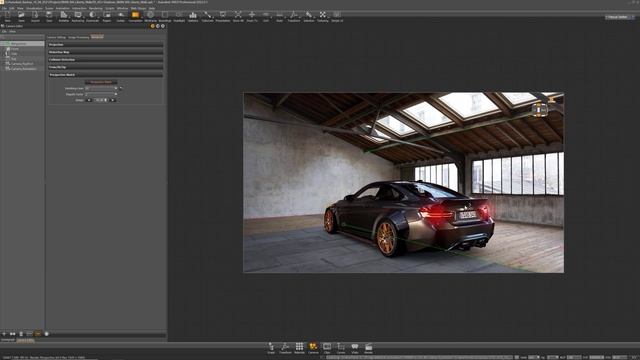Toggle the Ruler toolbar icon

point(280,16)
